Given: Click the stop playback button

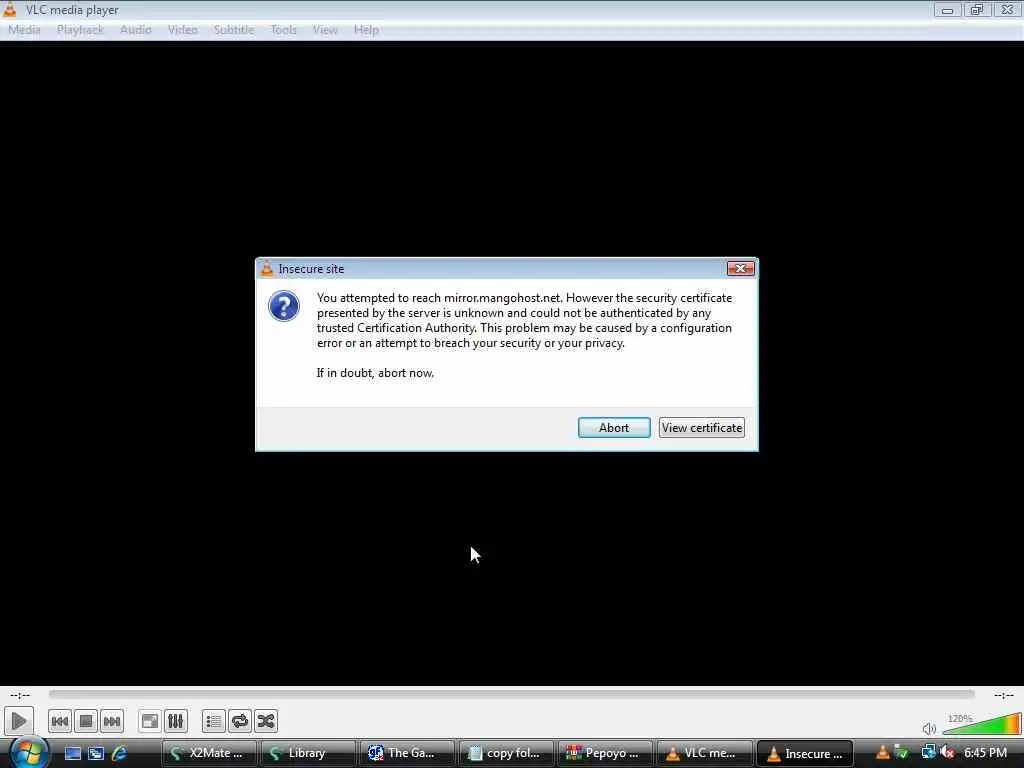Looking at the screenshot, I should coord(86,721).
